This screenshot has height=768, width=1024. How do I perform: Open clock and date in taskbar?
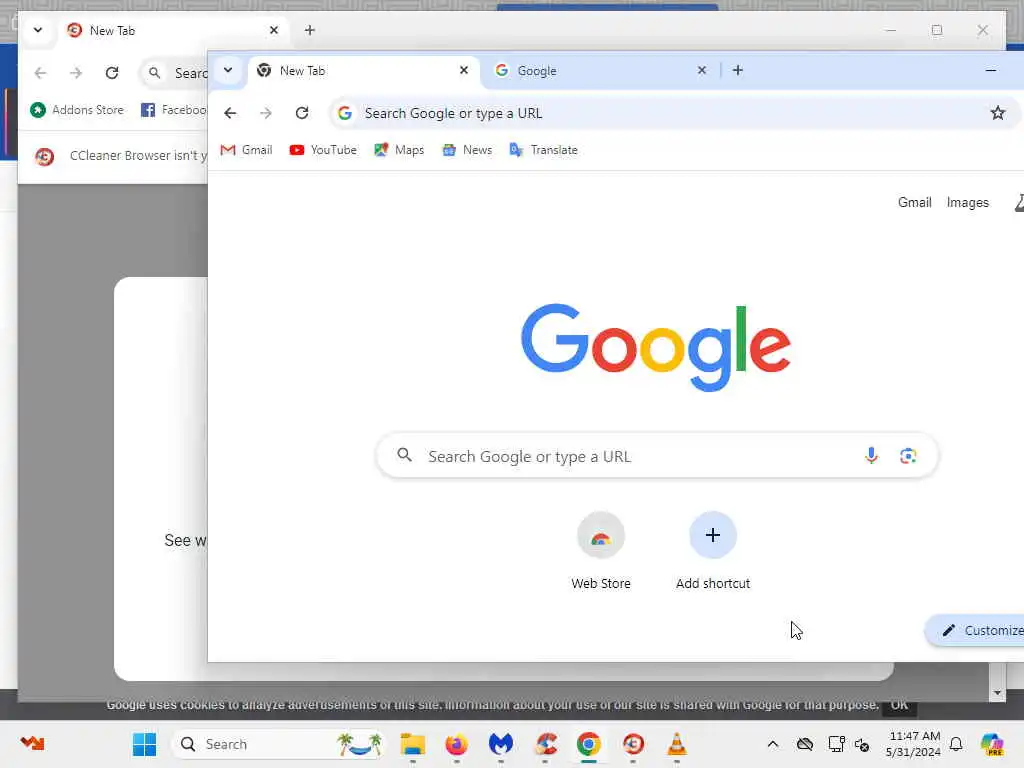pyautogui.click(x=914, y=744)
